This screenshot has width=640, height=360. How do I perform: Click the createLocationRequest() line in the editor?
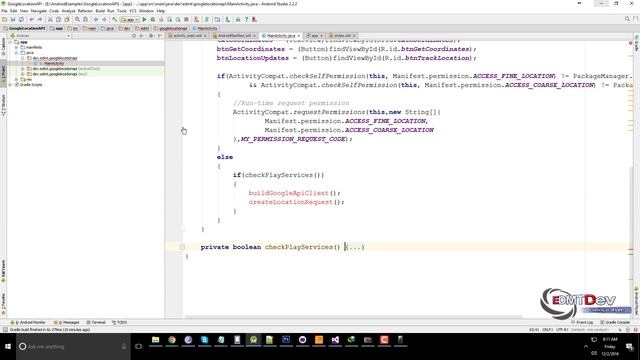(x=296, y=202)
